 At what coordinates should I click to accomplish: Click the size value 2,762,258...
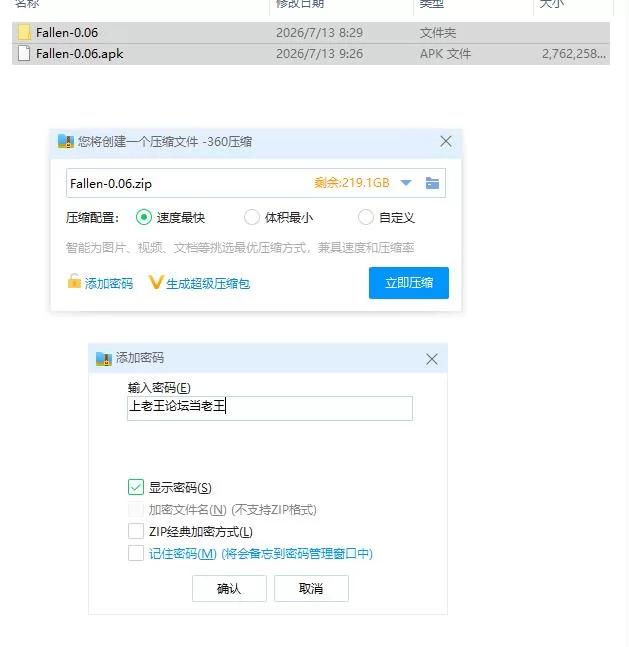coord(574,54)
